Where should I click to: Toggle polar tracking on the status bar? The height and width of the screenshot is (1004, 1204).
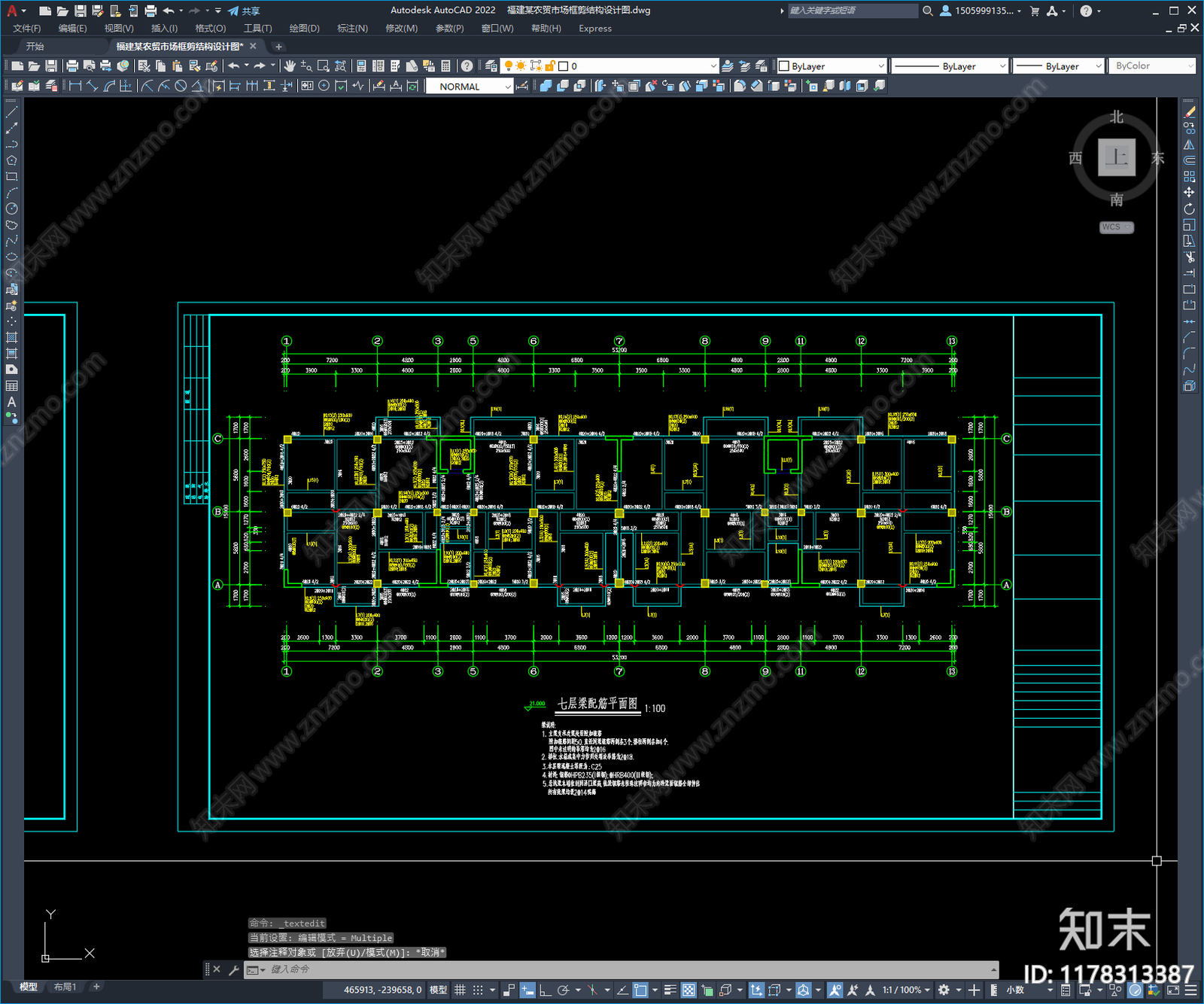click(563, 990)
